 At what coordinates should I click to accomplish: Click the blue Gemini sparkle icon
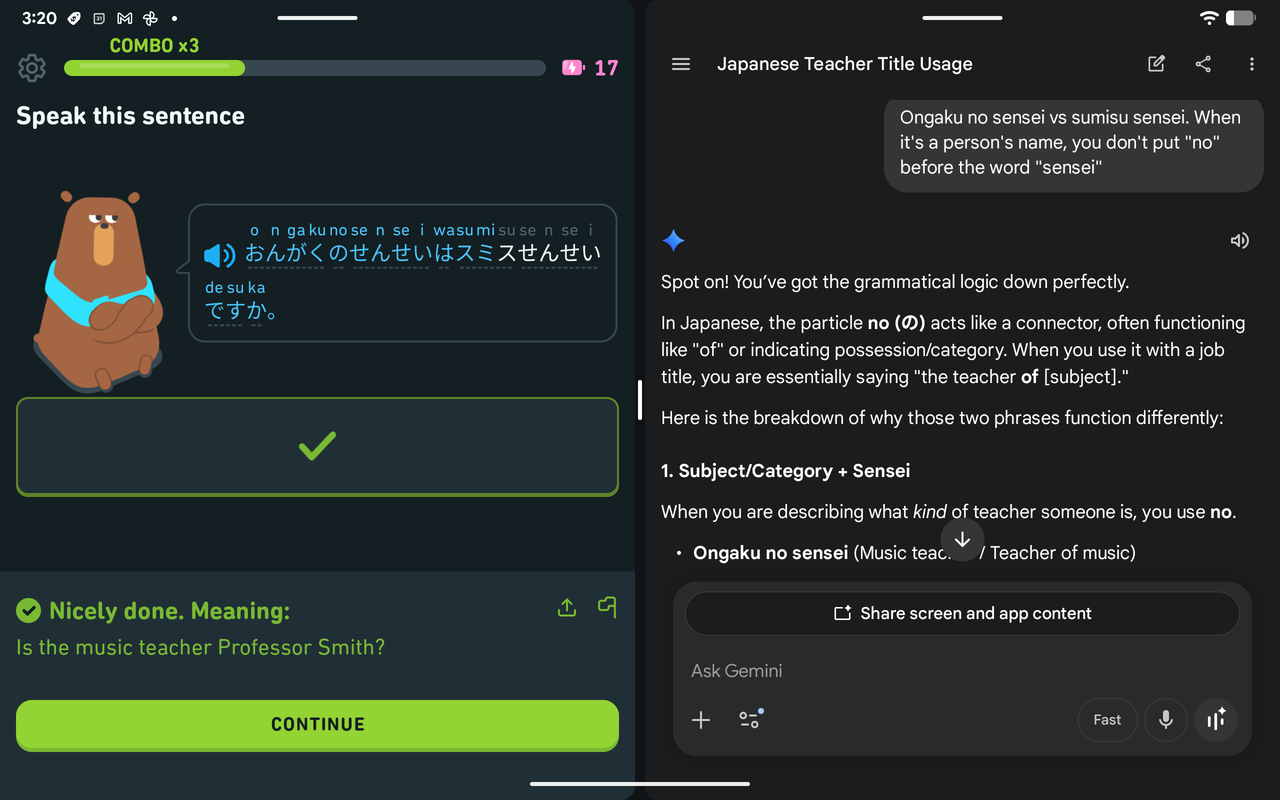[674, 240]
